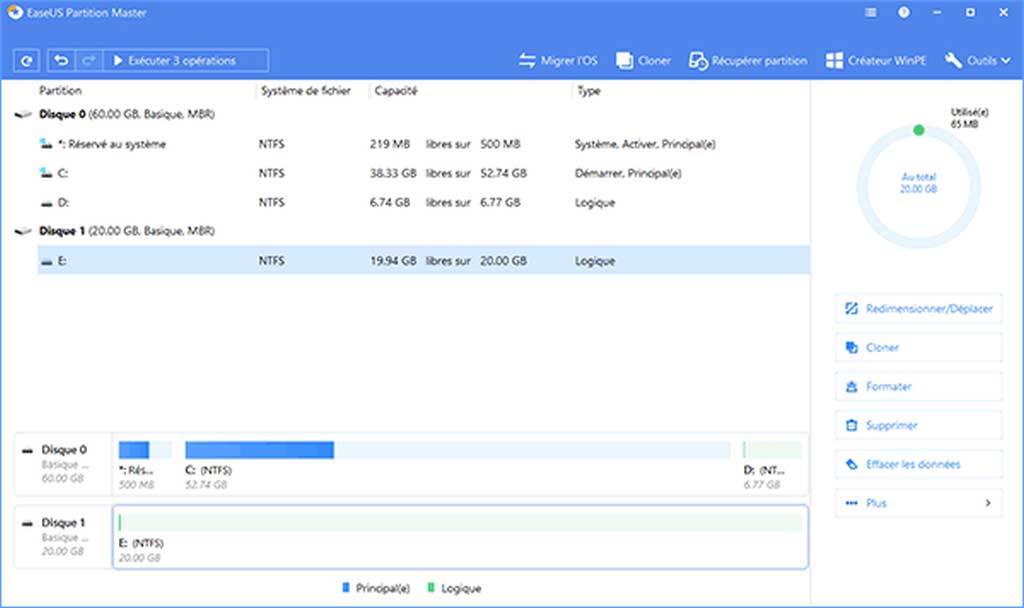
Task: Open the help icon in the title bar
Action: (x=904, y=12)
